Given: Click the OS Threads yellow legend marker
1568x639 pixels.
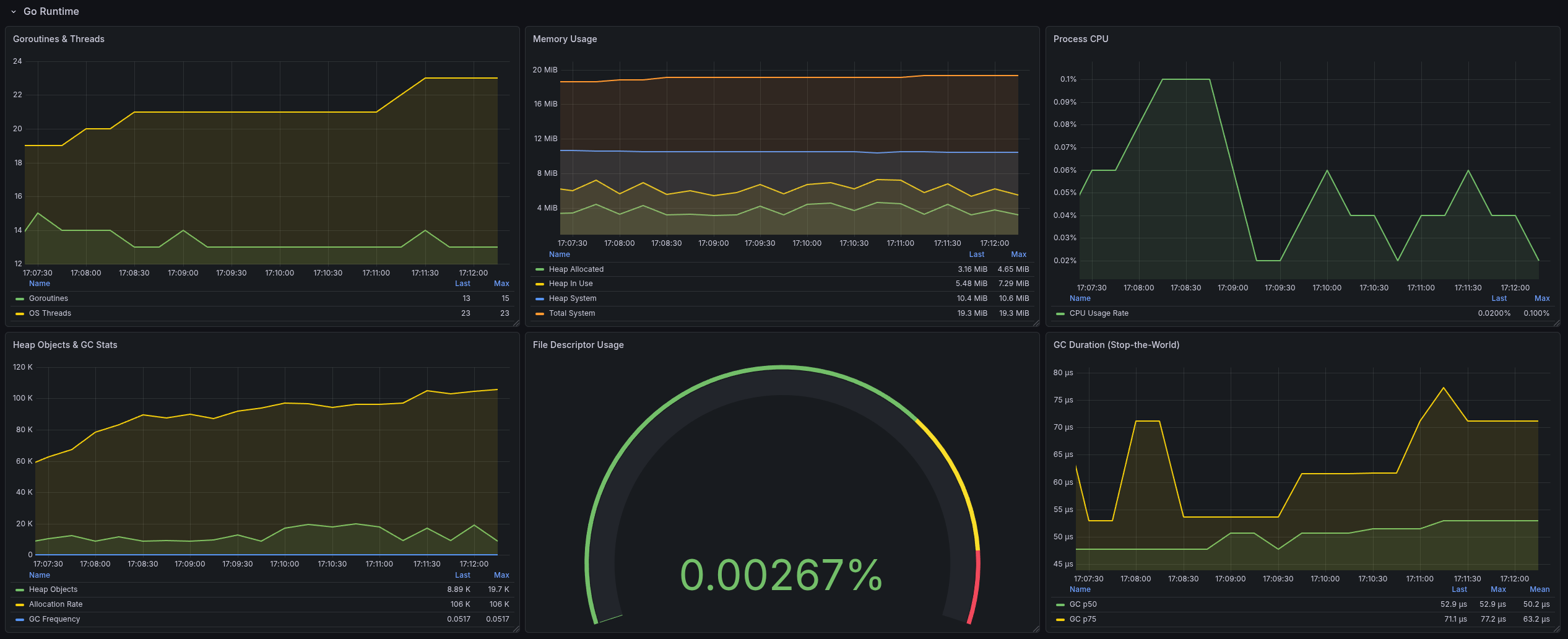Looking at the screenshot, I should [x=20, y=313].
